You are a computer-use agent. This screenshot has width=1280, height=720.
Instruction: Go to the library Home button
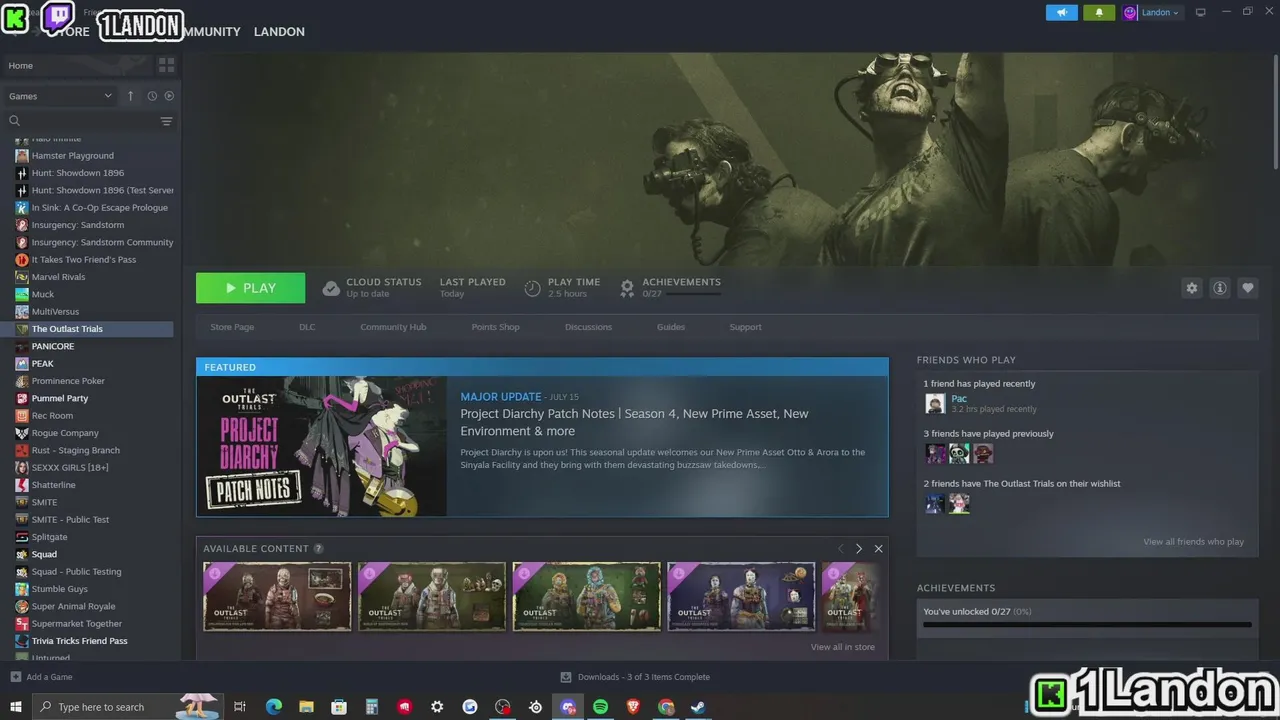tap(77, 65)
